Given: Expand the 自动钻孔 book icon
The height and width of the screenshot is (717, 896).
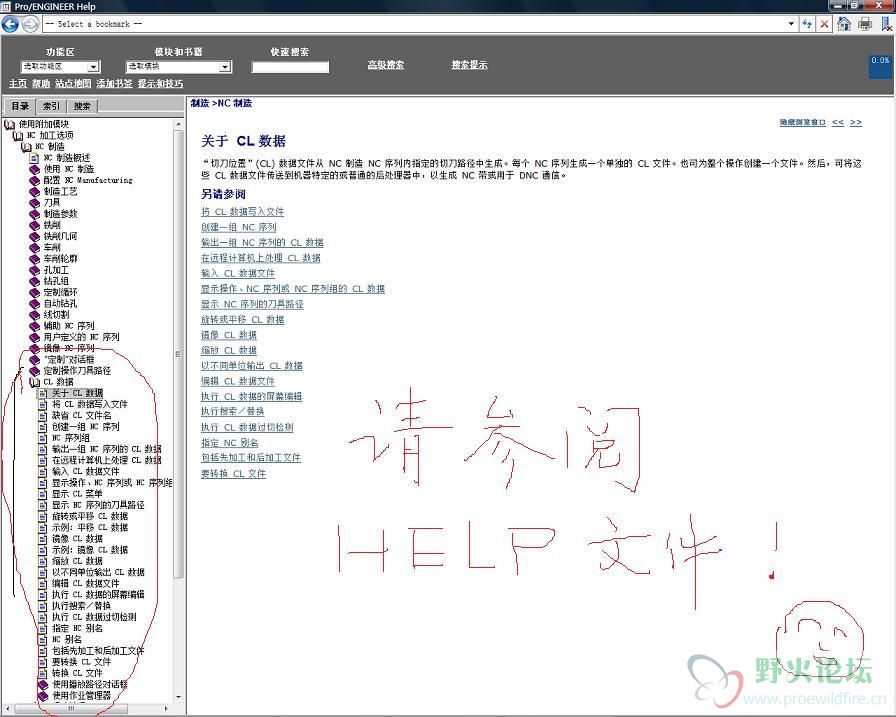Looking at the screenshot, I should click(34, 303).
